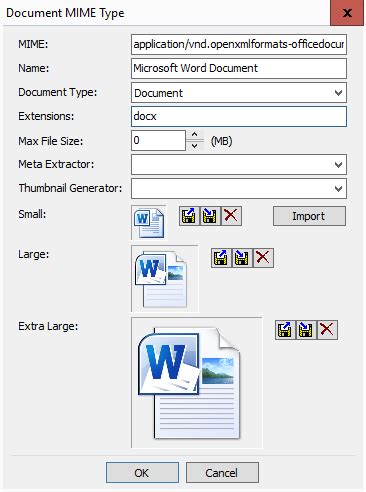Viewport: 366px width, 492px height.
Task: Delete the Small icon
Action: pos(231,216)
